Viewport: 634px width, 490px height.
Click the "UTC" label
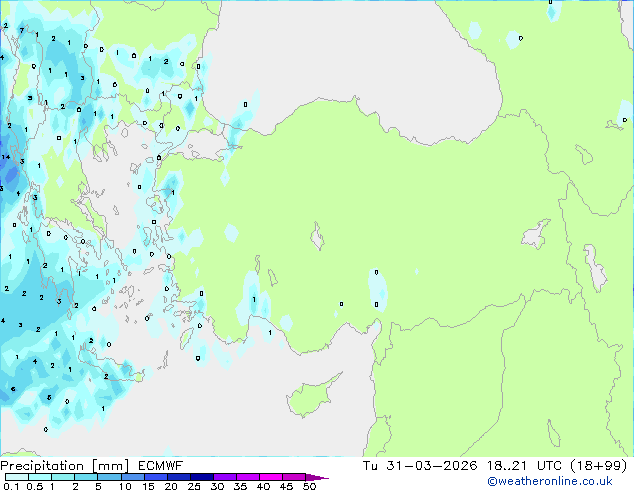549,466
